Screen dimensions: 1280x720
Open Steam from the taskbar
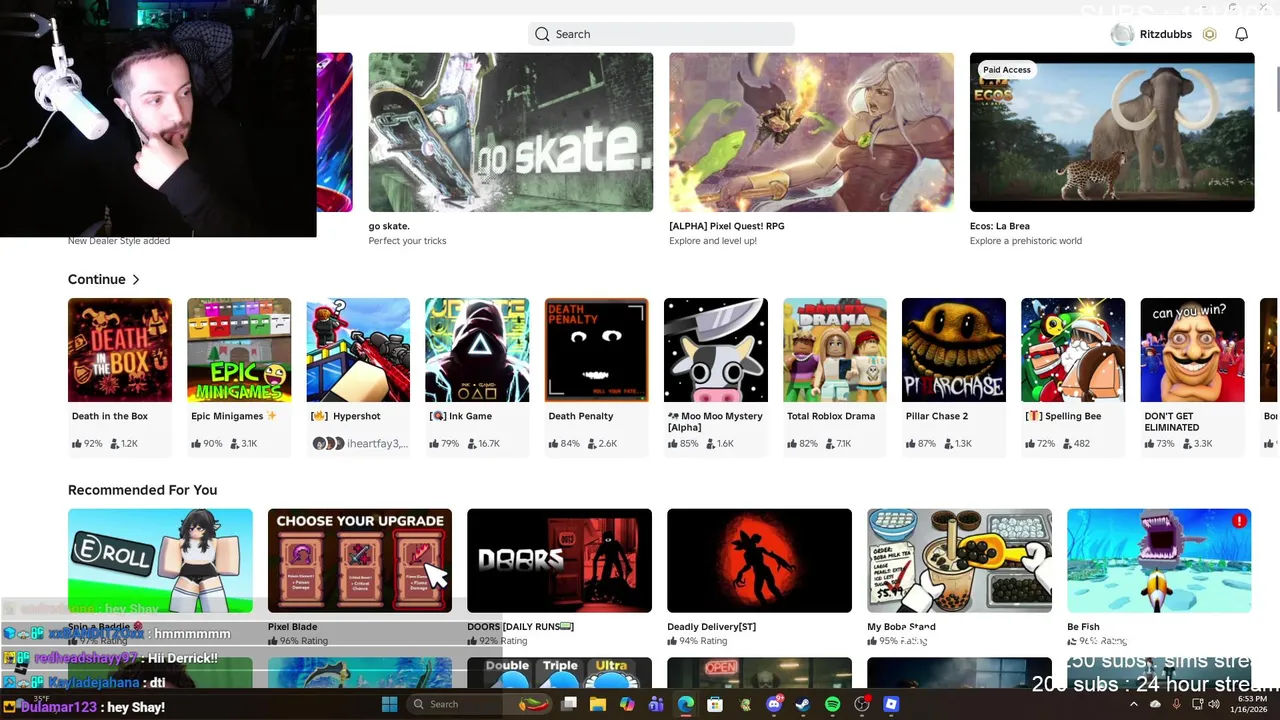click(x=803, y=704)
